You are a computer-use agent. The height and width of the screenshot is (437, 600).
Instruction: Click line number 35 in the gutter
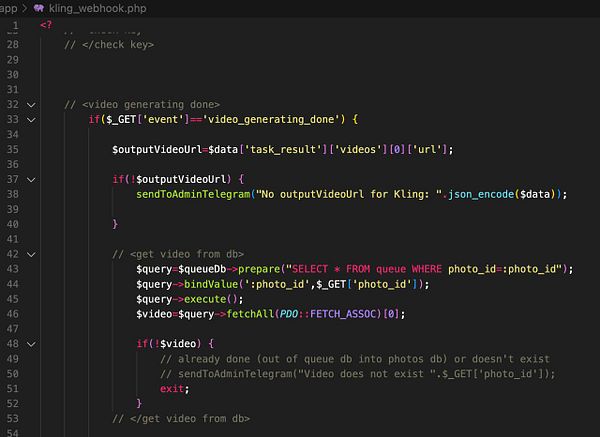click(13, 149)
